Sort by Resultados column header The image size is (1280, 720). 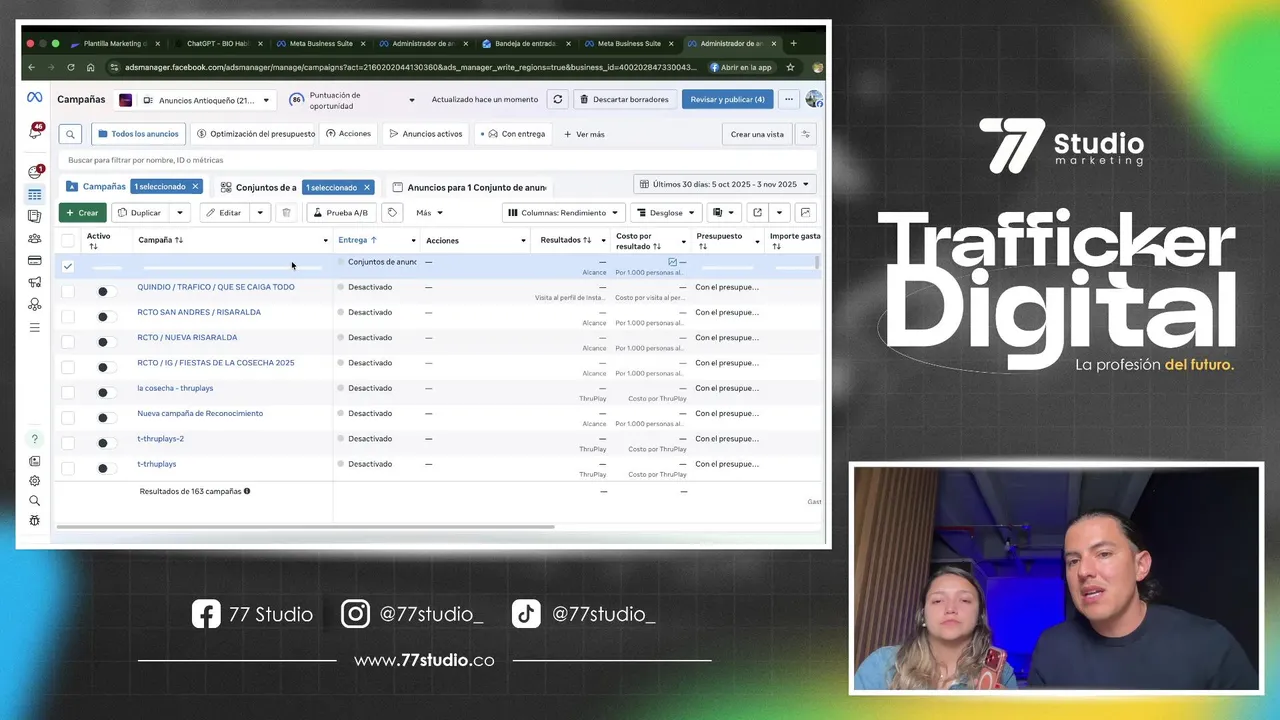(565, 240)
